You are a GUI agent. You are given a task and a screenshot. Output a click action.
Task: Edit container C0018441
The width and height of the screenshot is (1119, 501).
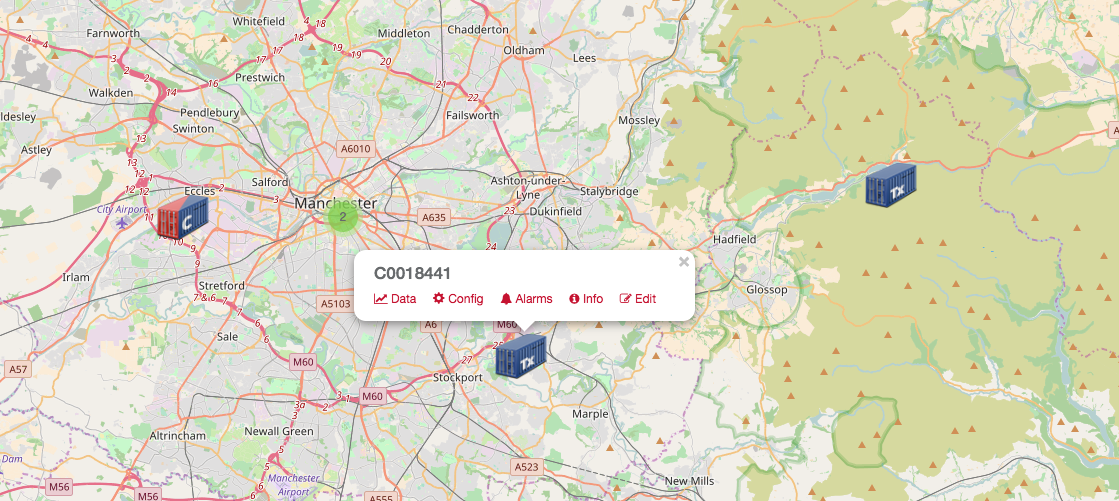pyautogui.click(x=638, y=299)
